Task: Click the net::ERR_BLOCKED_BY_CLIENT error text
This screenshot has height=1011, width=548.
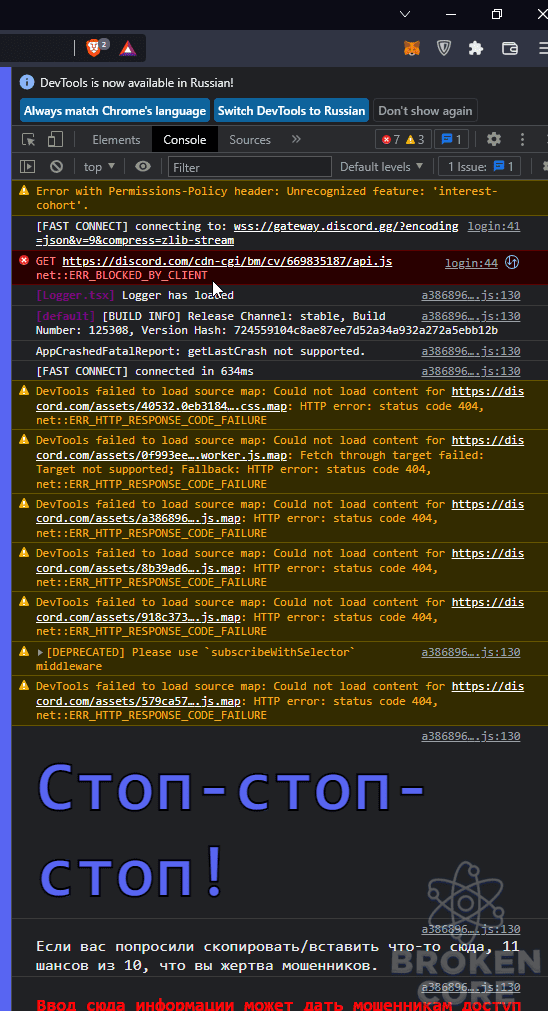Action: pyautogui.click(x=122, y=275)
